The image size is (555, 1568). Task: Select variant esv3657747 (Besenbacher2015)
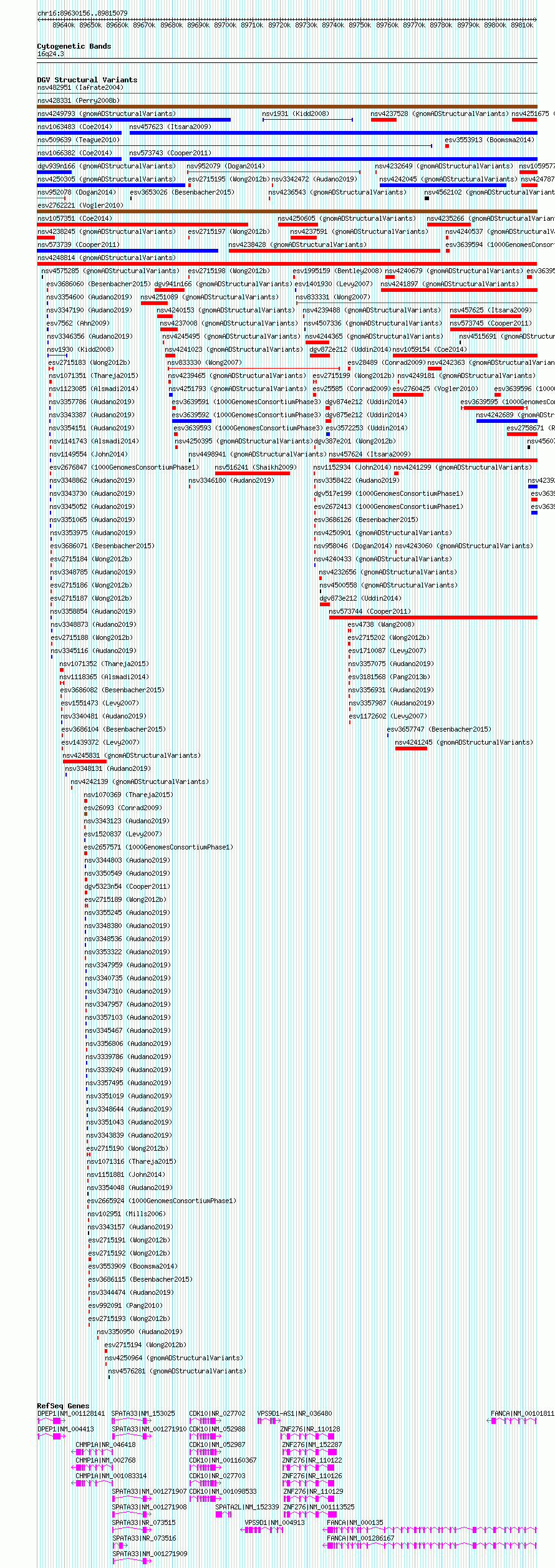[x=439, y=729]
